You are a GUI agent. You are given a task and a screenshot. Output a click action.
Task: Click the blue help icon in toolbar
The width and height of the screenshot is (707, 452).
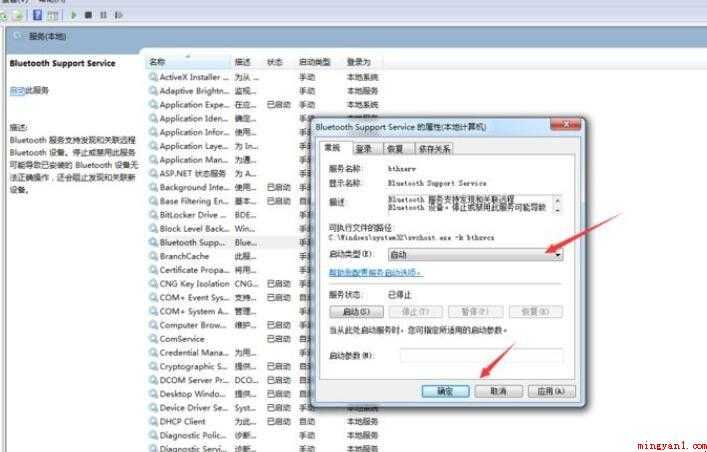point(37,15)
